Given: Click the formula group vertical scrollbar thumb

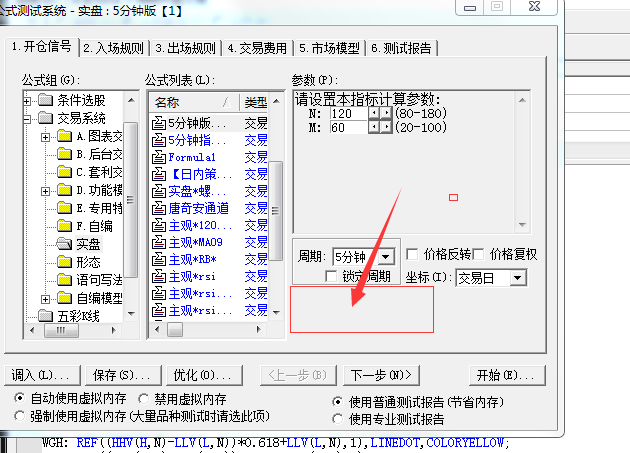Looking at the screenshot, I should [x=130, y=199].
